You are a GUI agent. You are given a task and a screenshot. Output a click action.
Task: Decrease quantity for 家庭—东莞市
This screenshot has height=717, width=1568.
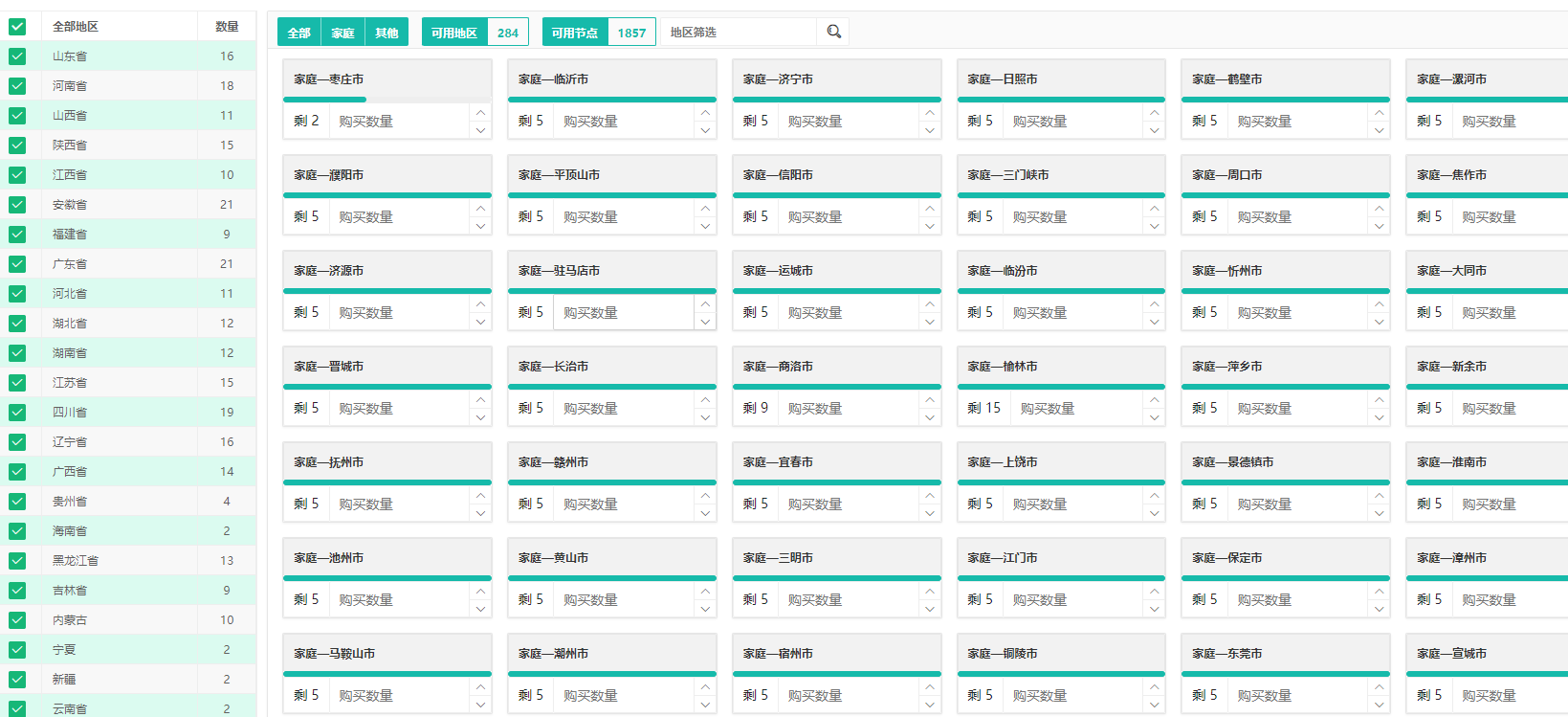(x=1380, y=705)
